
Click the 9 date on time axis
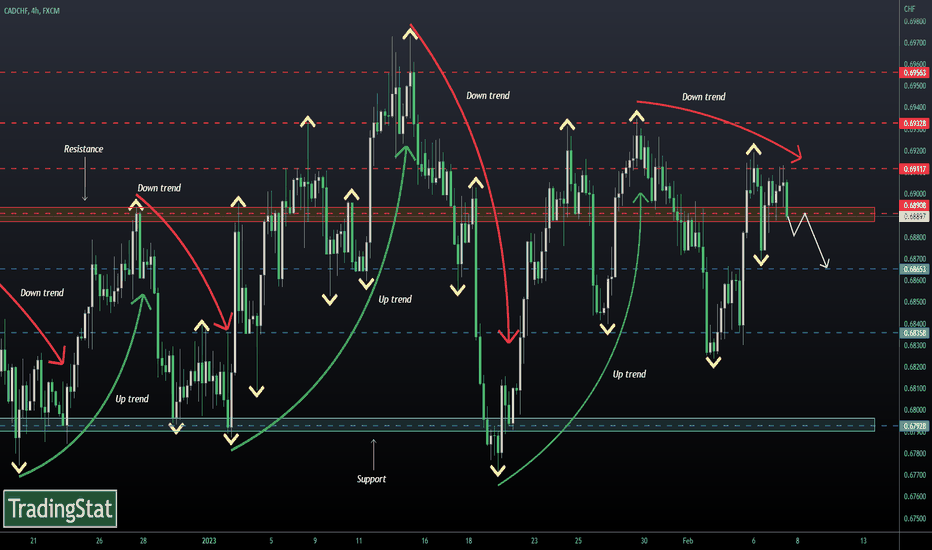[x=315, y=541]
